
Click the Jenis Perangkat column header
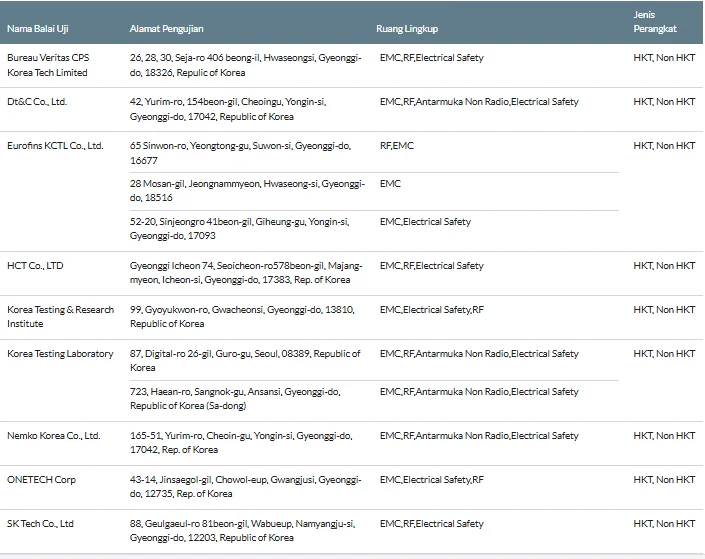655,22
